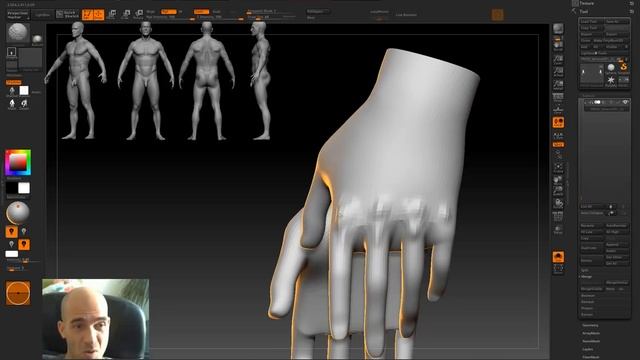Click the Draw Size slider
Screen dimensions: 640x360
pos(271,17)
